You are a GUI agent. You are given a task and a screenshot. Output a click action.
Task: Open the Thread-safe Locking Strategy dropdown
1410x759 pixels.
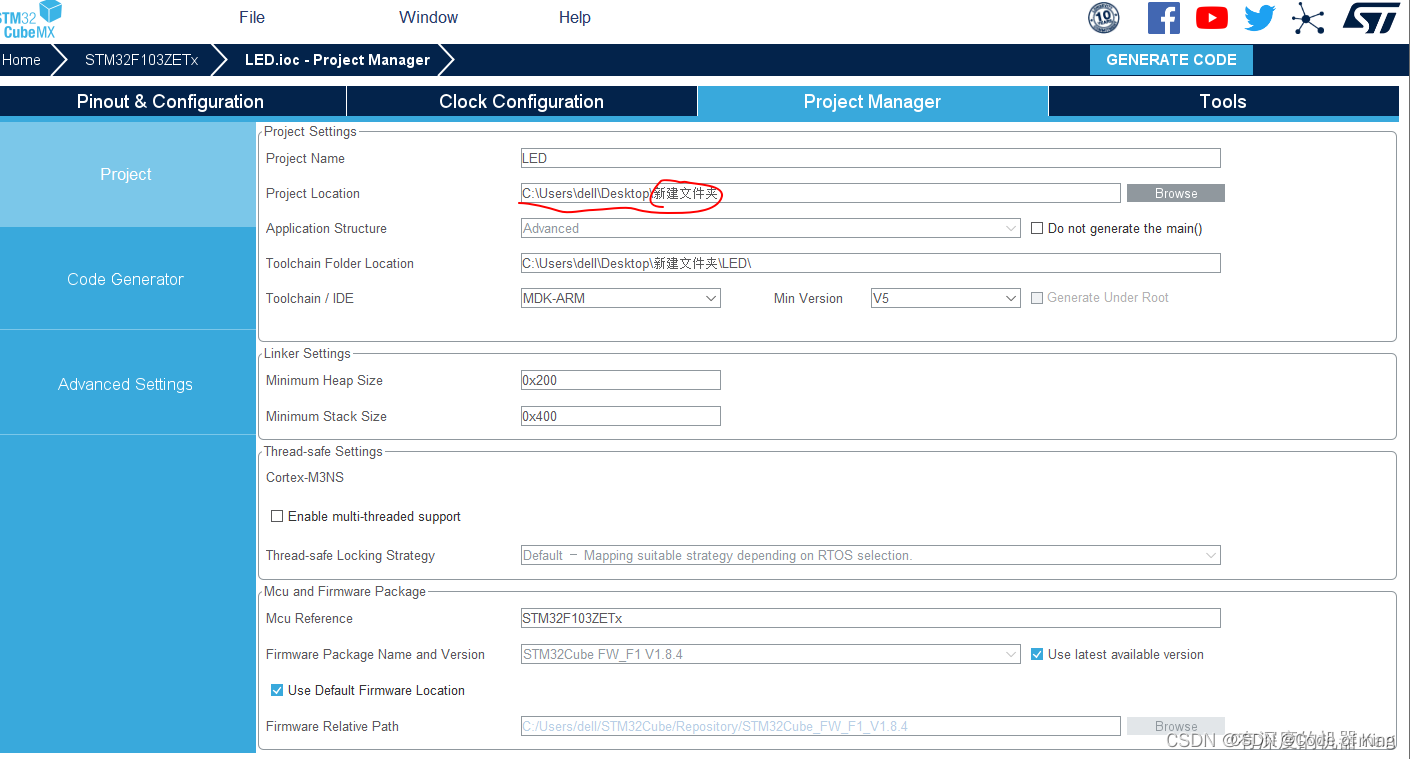tap(870, 555)
